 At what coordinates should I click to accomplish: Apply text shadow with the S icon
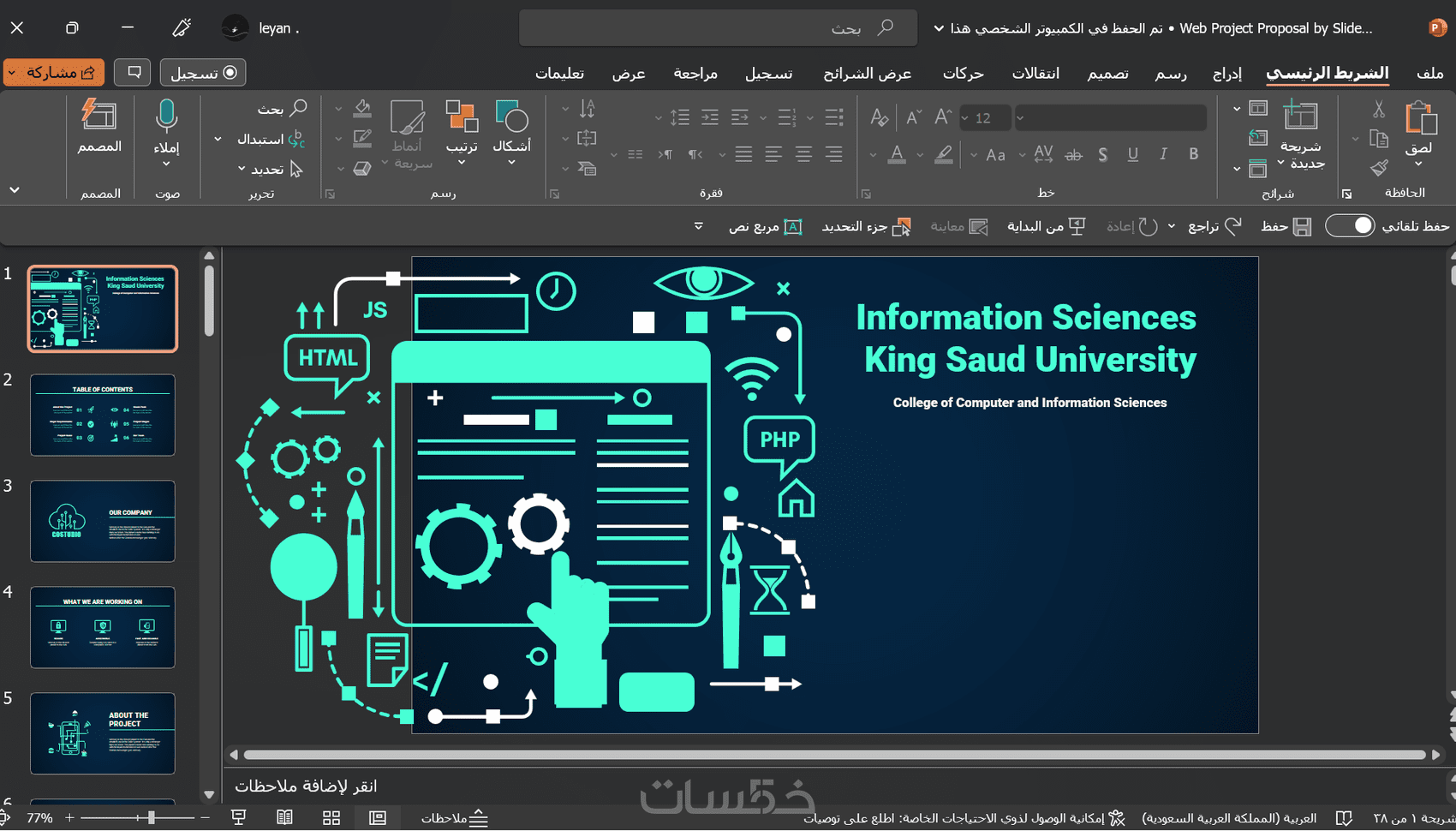coord(1102,154)
